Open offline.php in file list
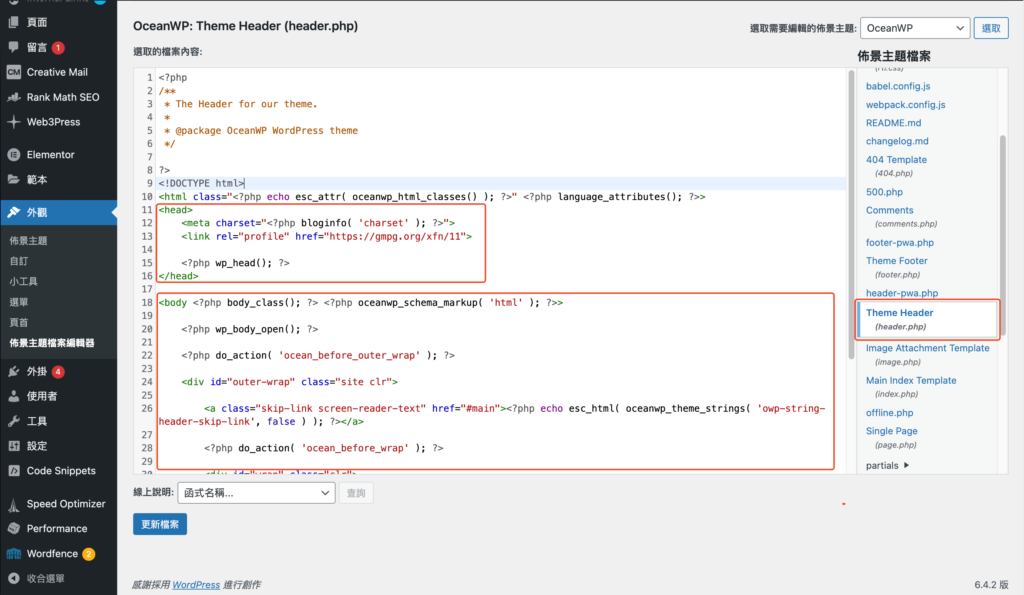Viewport: 1024px width, 595px height. [889, 413]
